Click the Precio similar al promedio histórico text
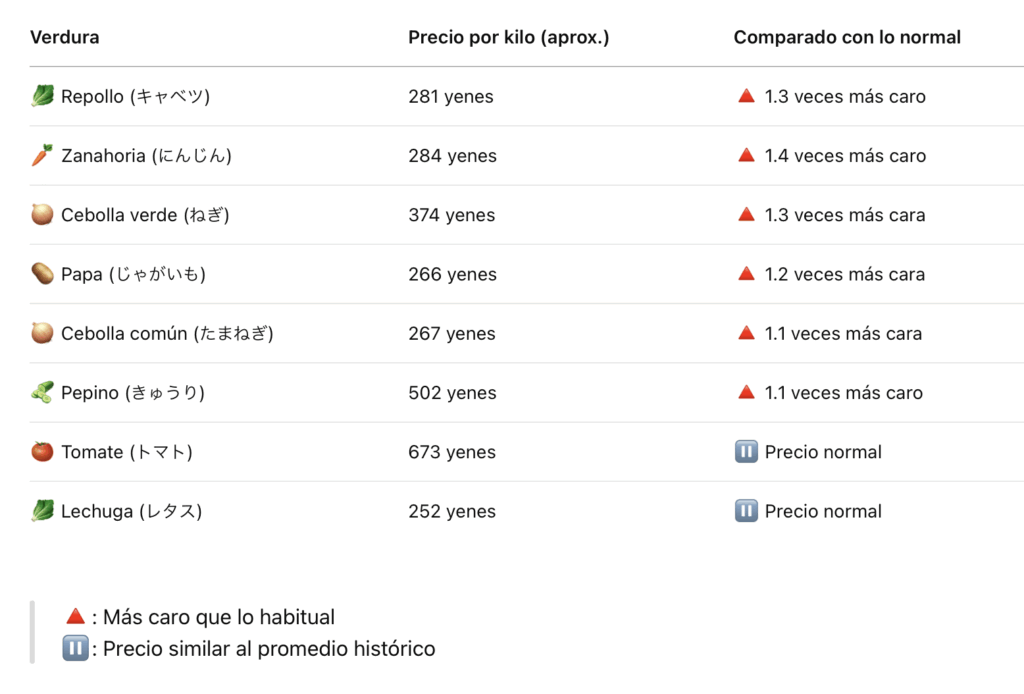The image size is (1024, 694). click(269, 648)
